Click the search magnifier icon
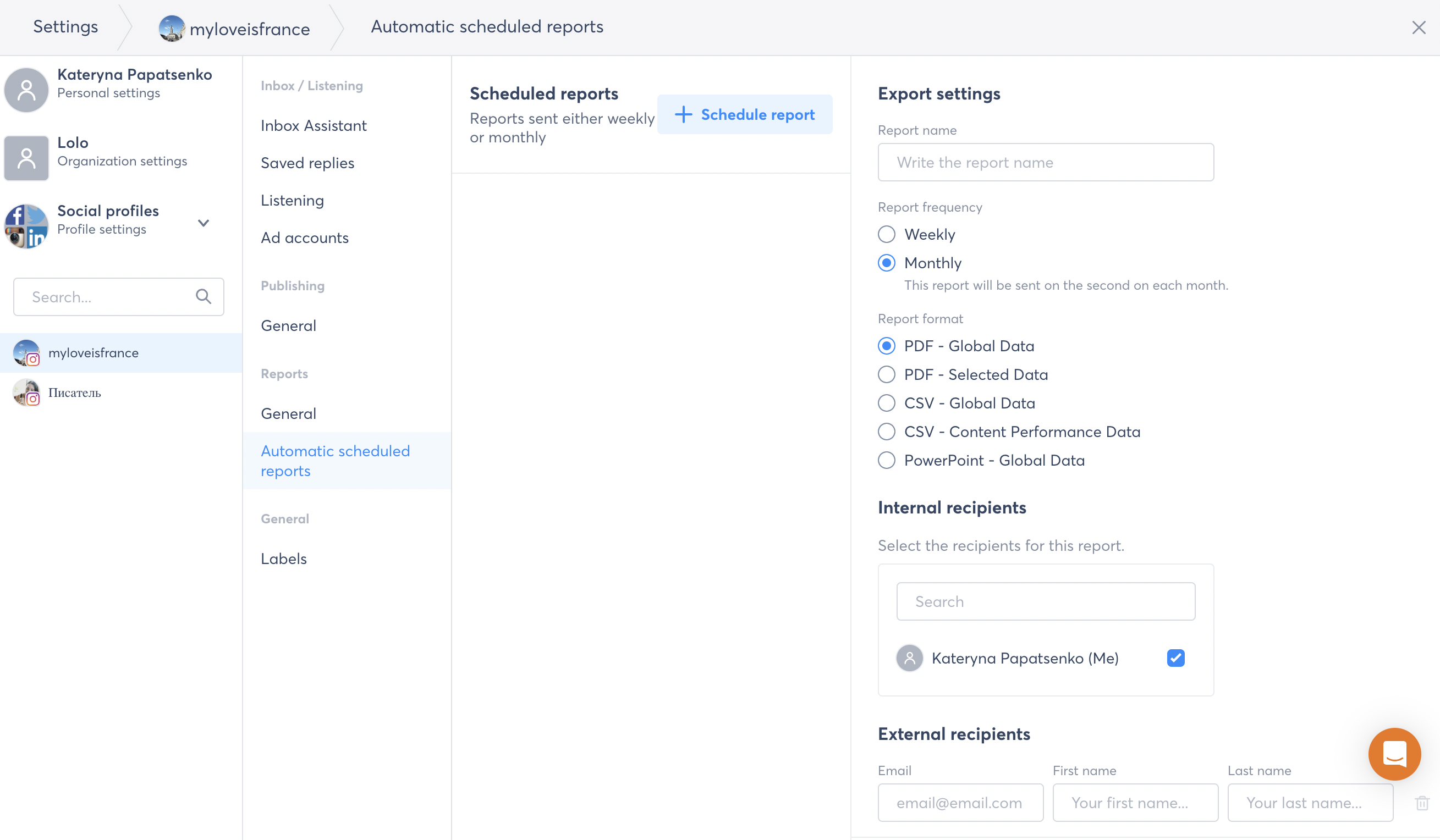Viewport: 1440px width, 840px height. tap(204, 296)
